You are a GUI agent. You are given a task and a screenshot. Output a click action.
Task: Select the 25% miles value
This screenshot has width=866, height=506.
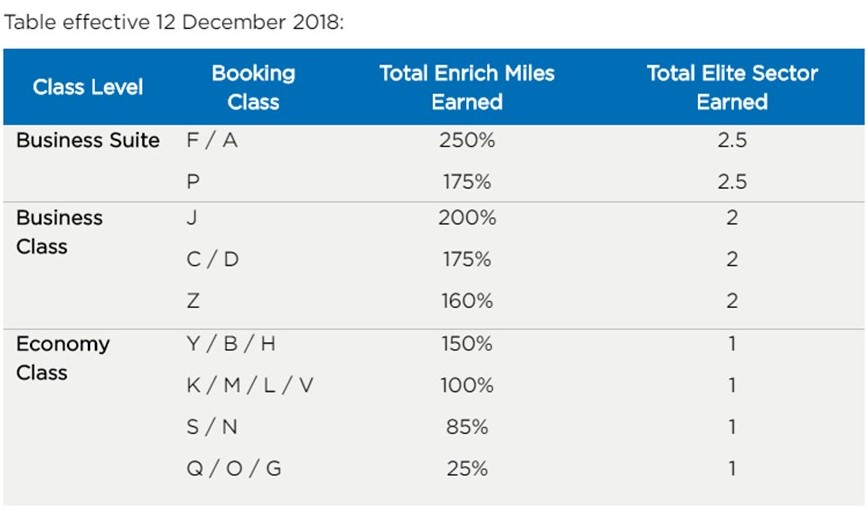pyautogui.click(x=467, y=468)
